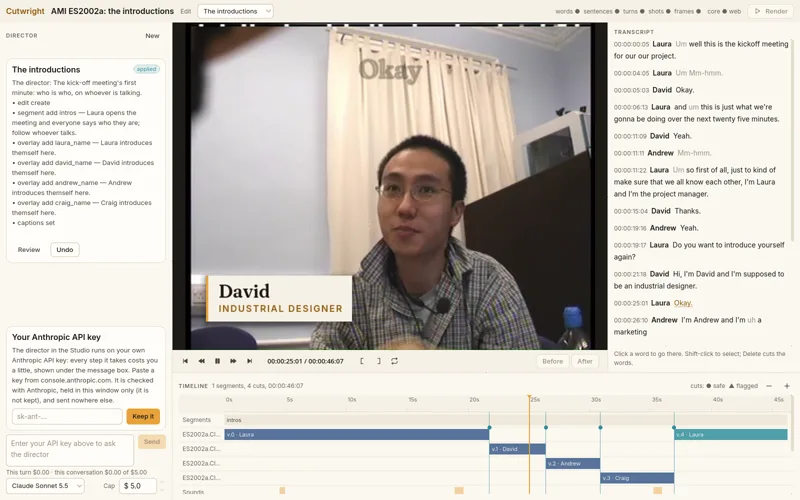Click the cut point dot between Laura and David
800x500 pixels.
(489, 427)
